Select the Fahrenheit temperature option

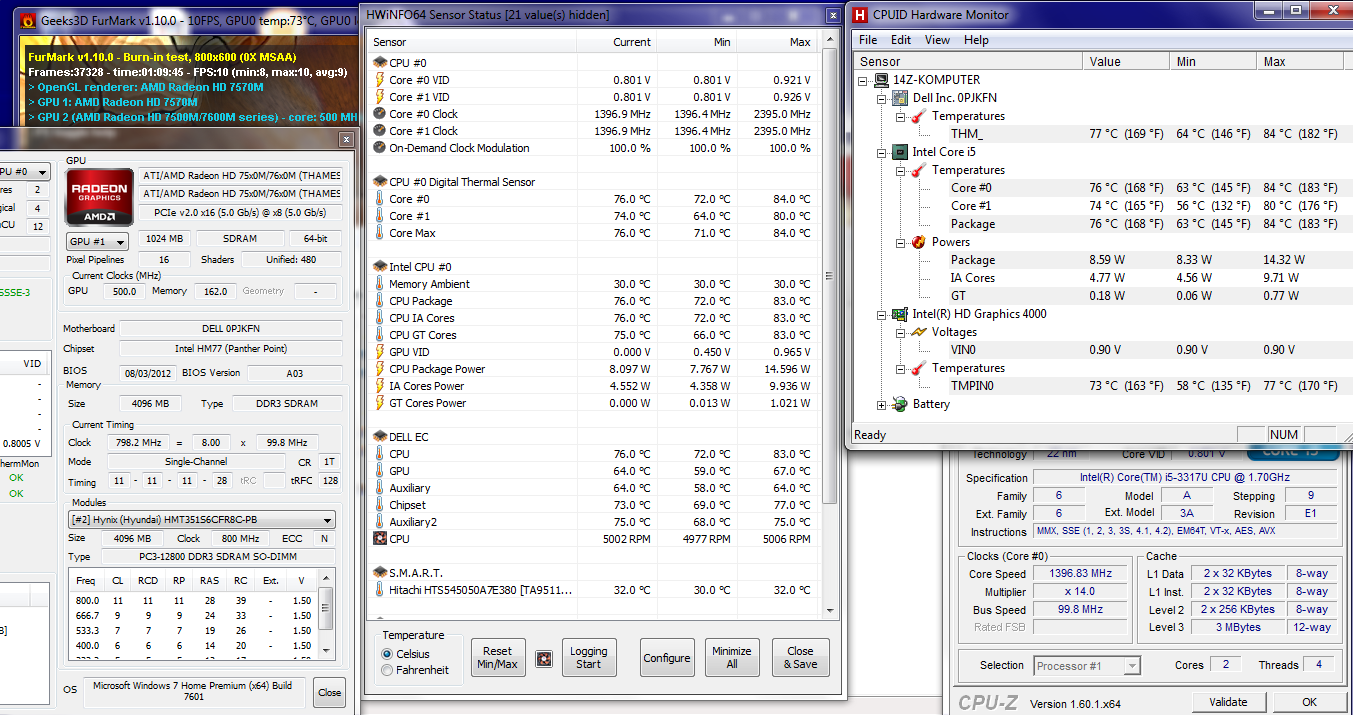pyautogui.click(x=388, y=671)
